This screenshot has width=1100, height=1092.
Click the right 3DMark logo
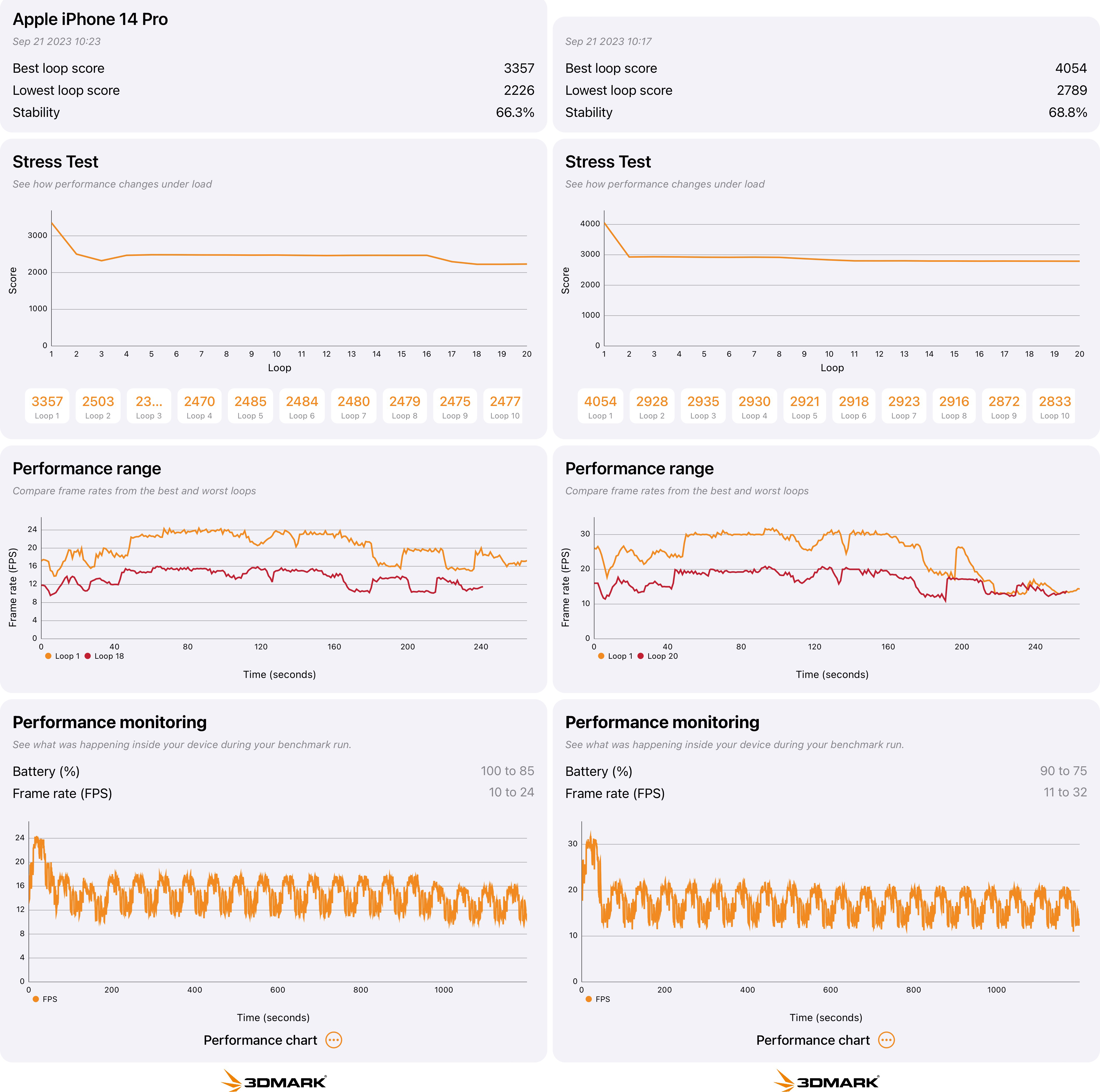click(x=827, y=1080)
